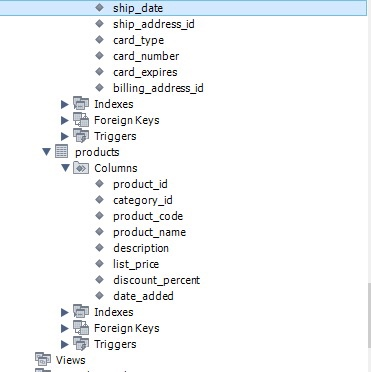
Task: Select the list_price column
Action: (136, 264)
